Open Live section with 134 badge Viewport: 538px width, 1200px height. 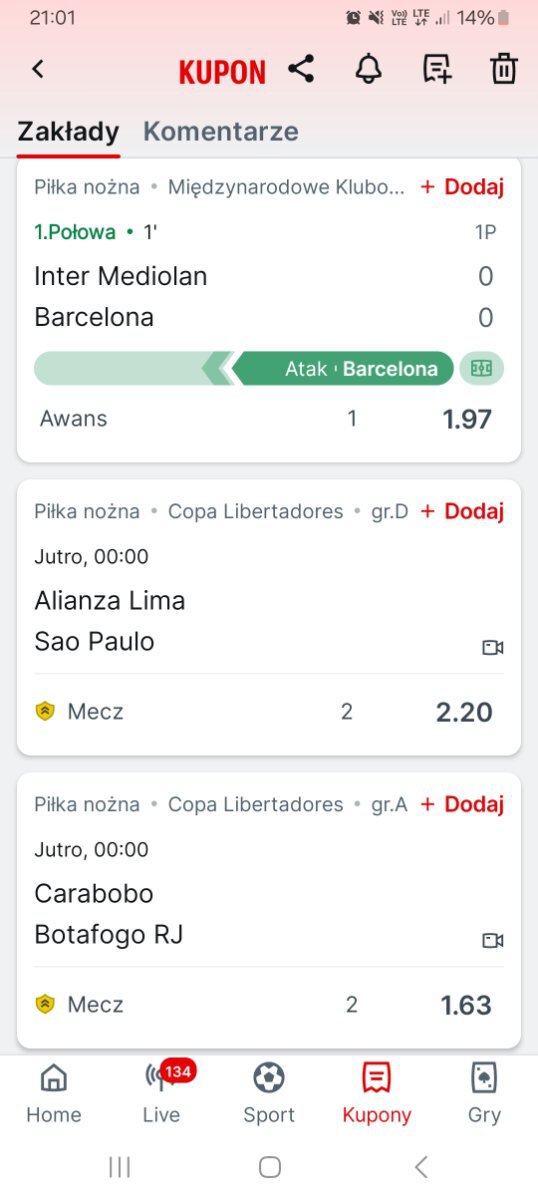pyautogui.click(x=161, y=1094)
